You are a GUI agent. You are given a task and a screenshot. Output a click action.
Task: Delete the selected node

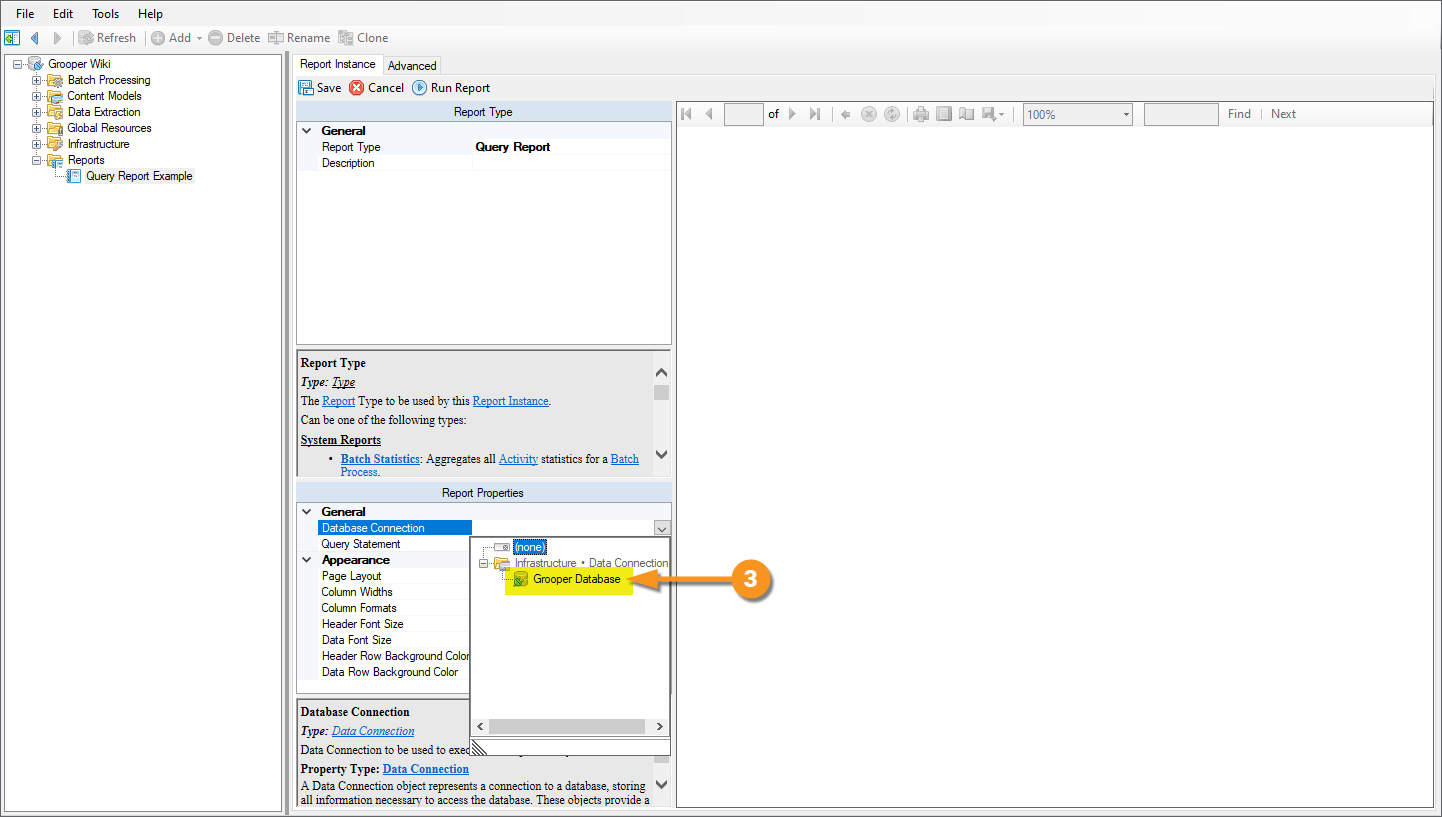(234, 38)
